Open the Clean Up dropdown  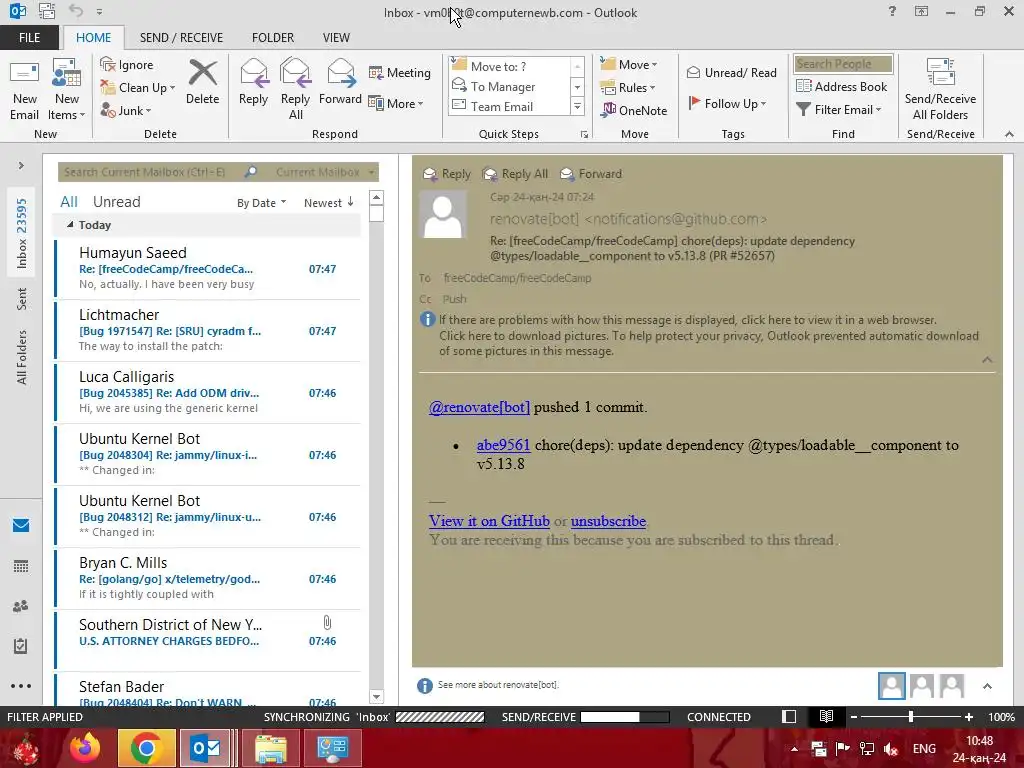coord(138,88)
